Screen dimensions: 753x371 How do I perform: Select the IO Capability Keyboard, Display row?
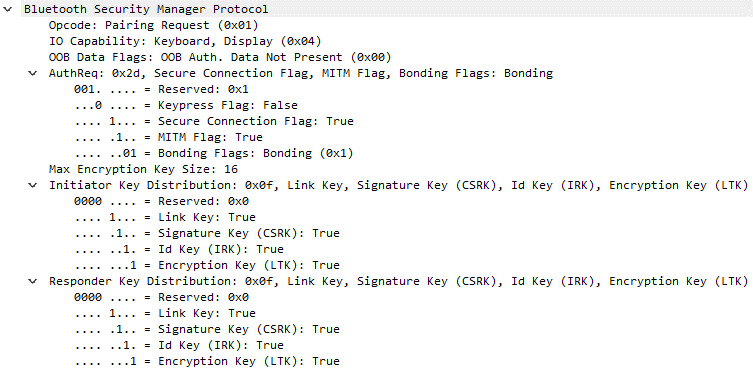(x=185, y=41)
